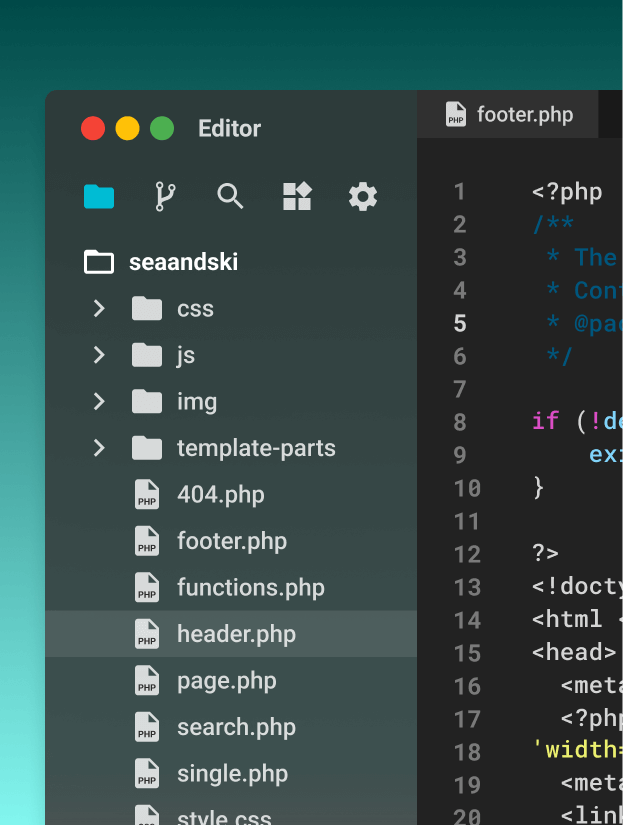623x825 pixels.
Task: Click PHP file icon beside footer.php in sidebar
Action: pyautogui.click(x=147, y=541)
